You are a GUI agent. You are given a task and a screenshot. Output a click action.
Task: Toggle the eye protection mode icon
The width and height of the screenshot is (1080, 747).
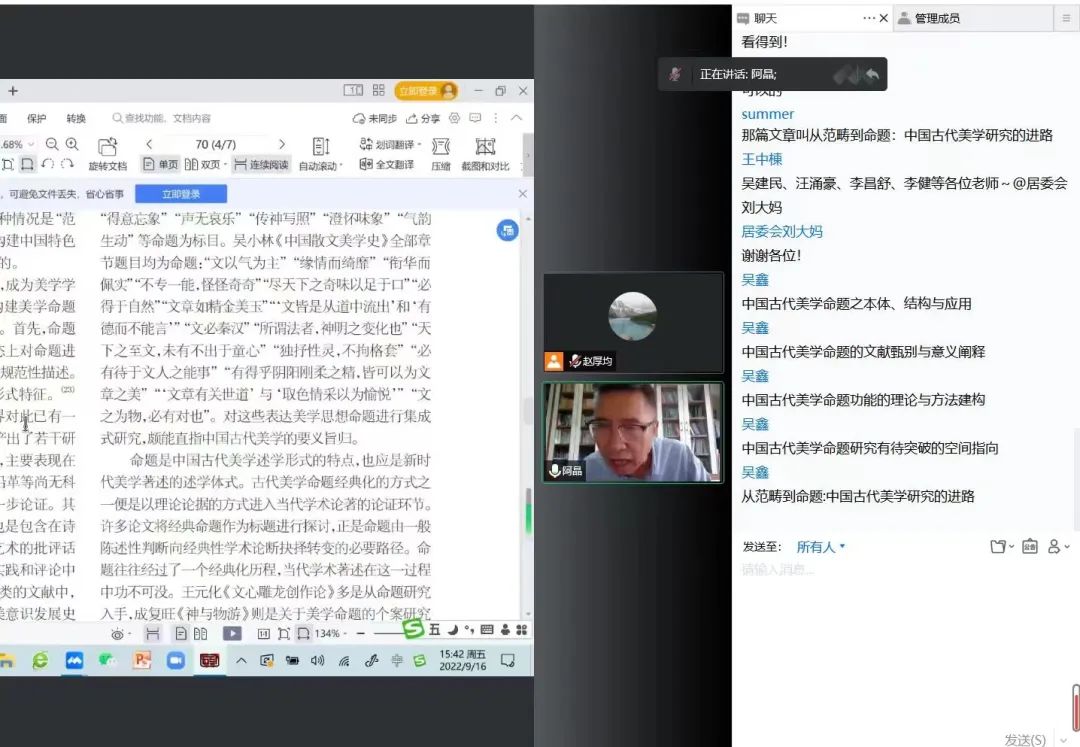118,633
